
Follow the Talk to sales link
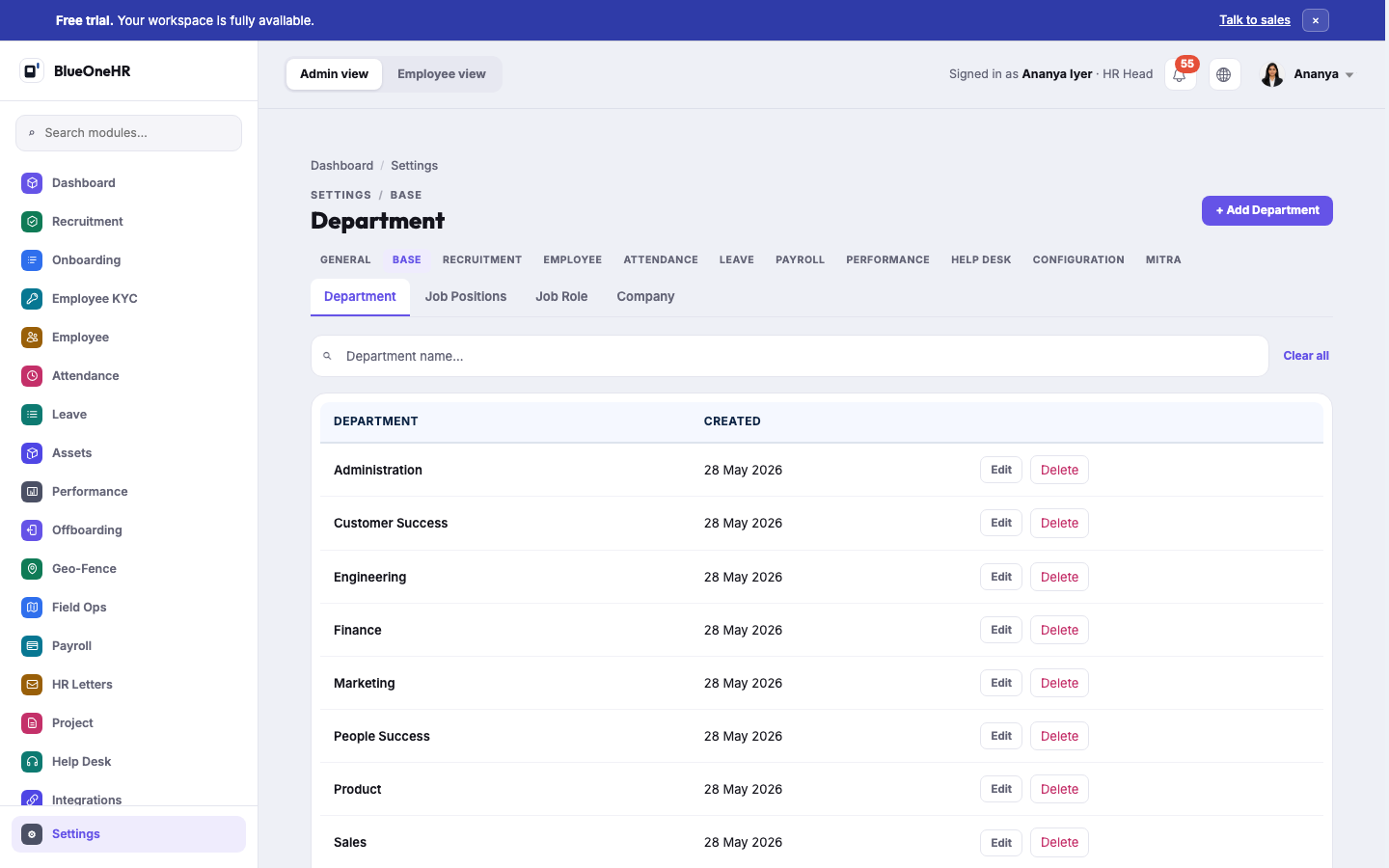(x=1254, y=20)
